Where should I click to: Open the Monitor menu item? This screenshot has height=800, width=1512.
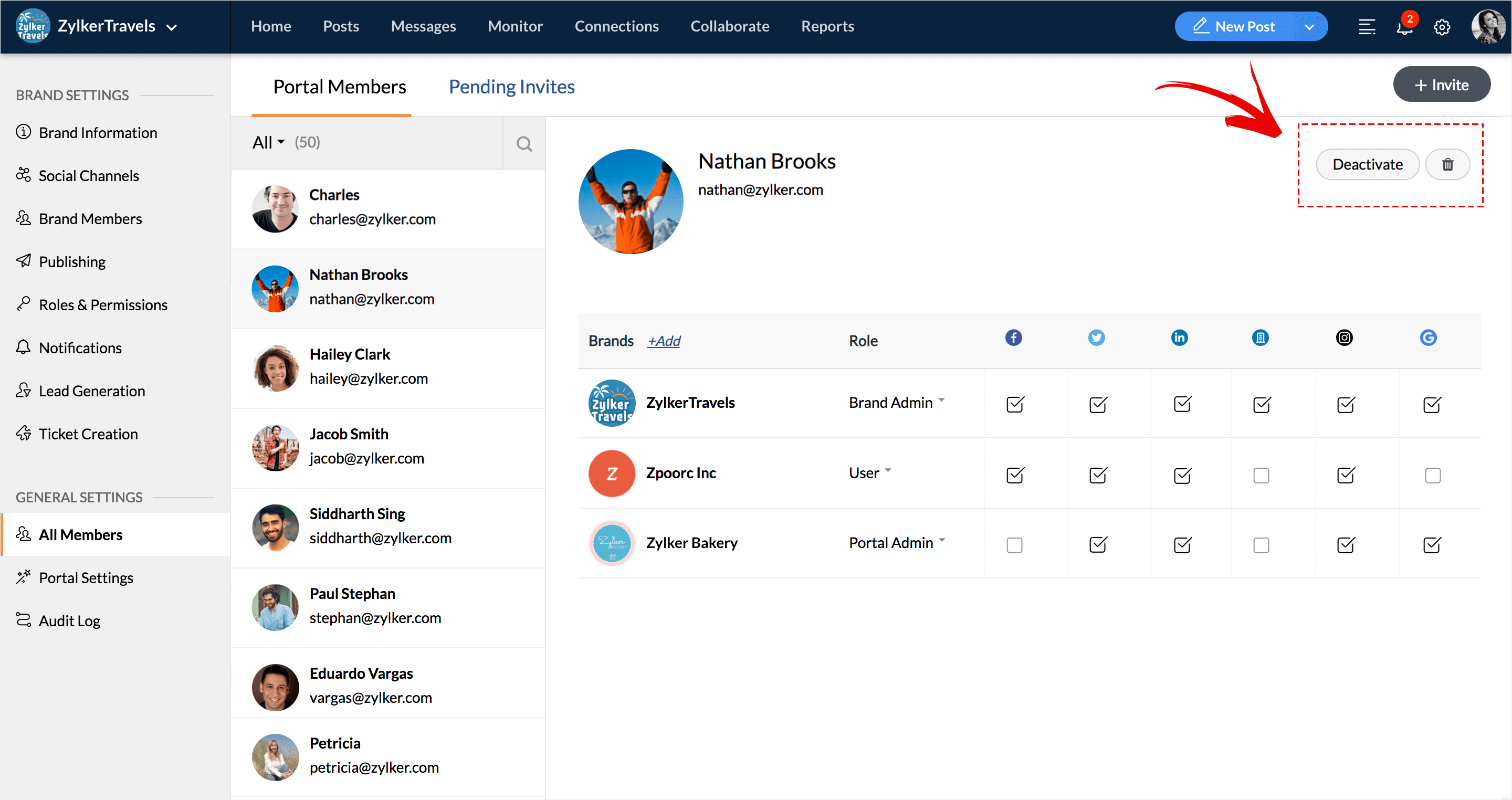pos(514,26)
